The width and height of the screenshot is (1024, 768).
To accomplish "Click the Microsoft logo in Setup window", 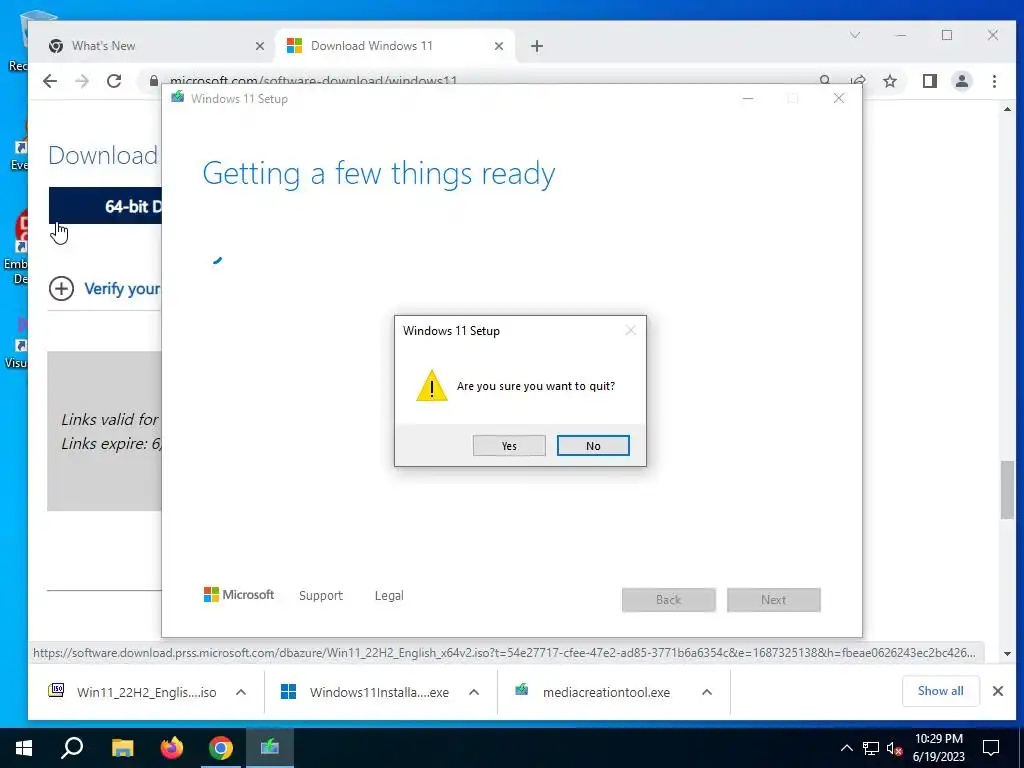I will (x=239, y=595).
